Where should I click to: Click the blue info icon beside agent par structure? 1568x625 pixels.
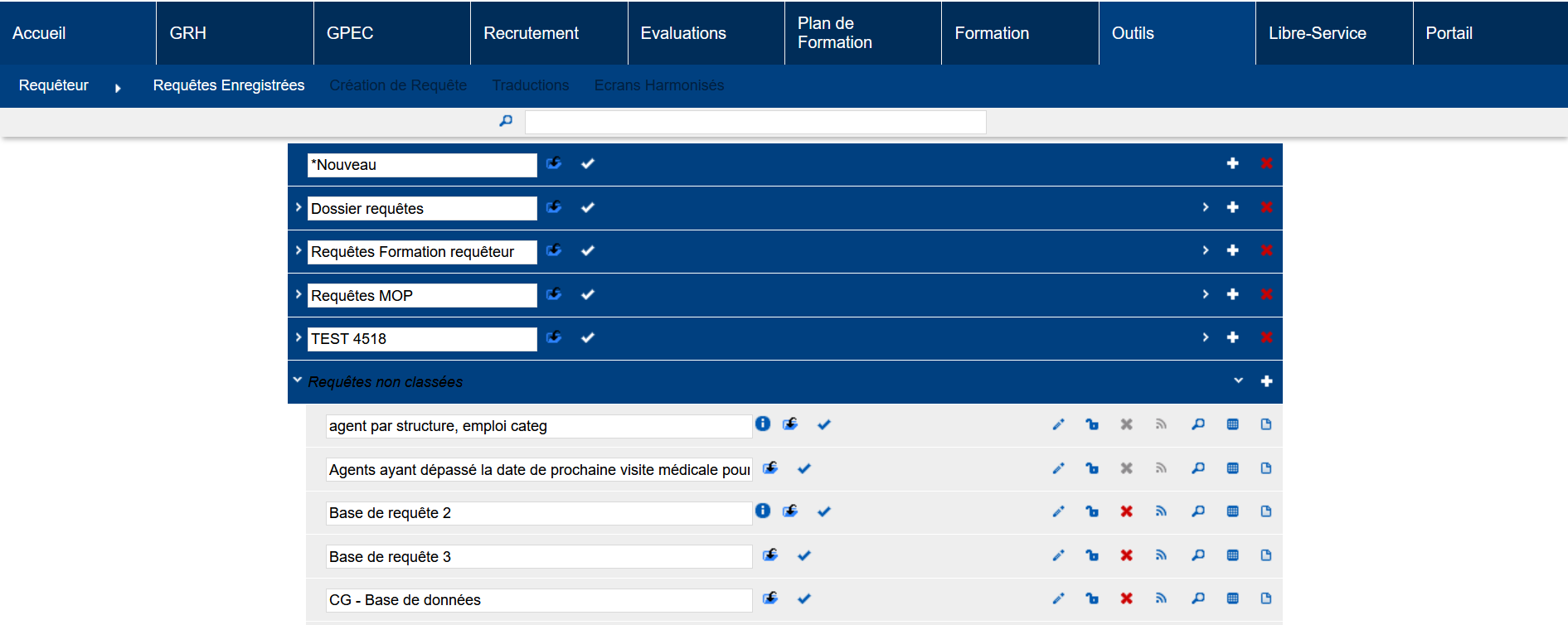763,424
